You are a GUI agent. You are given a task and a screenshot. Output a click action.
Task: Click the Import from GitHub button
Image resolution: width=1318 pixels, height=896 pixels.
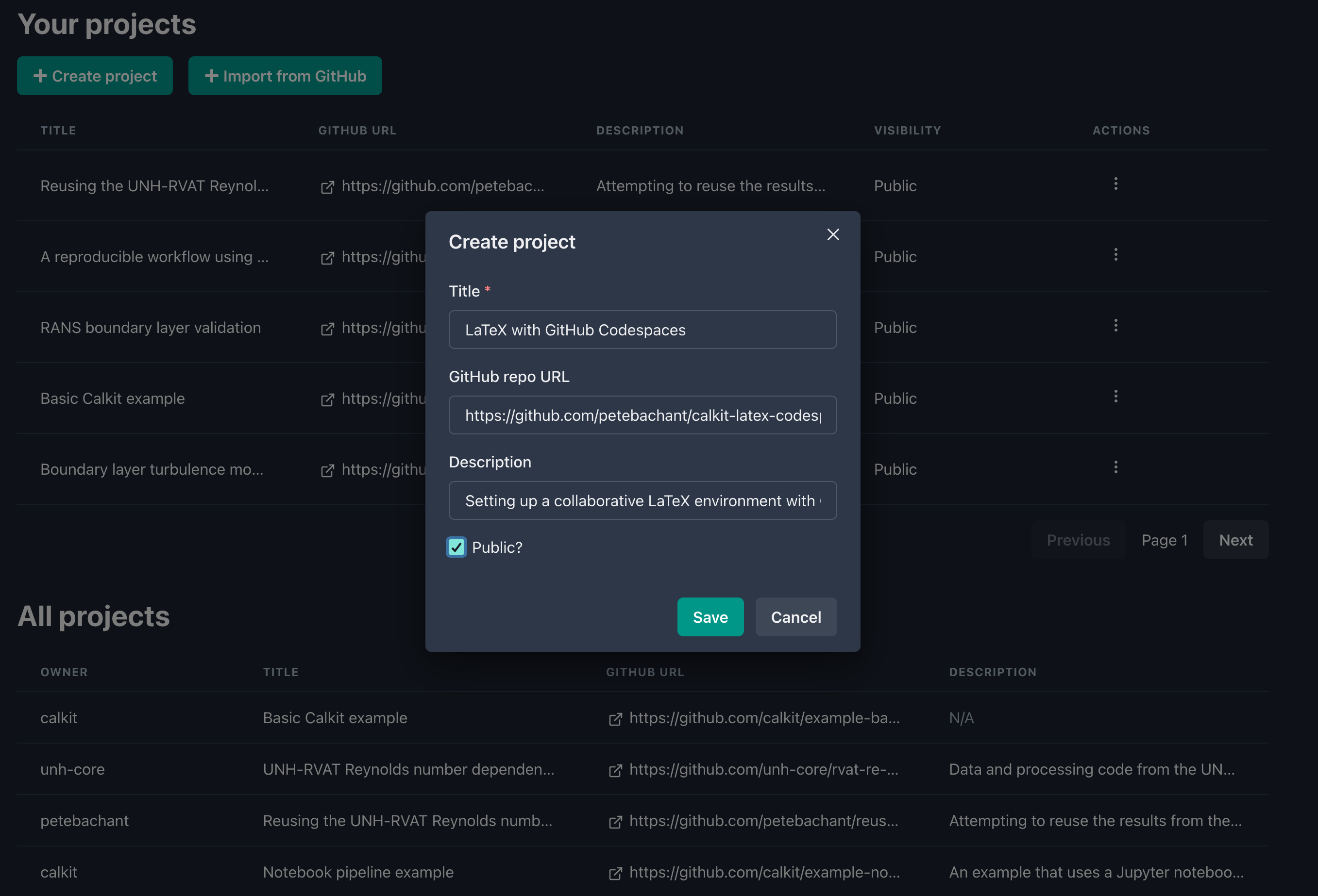284,75
